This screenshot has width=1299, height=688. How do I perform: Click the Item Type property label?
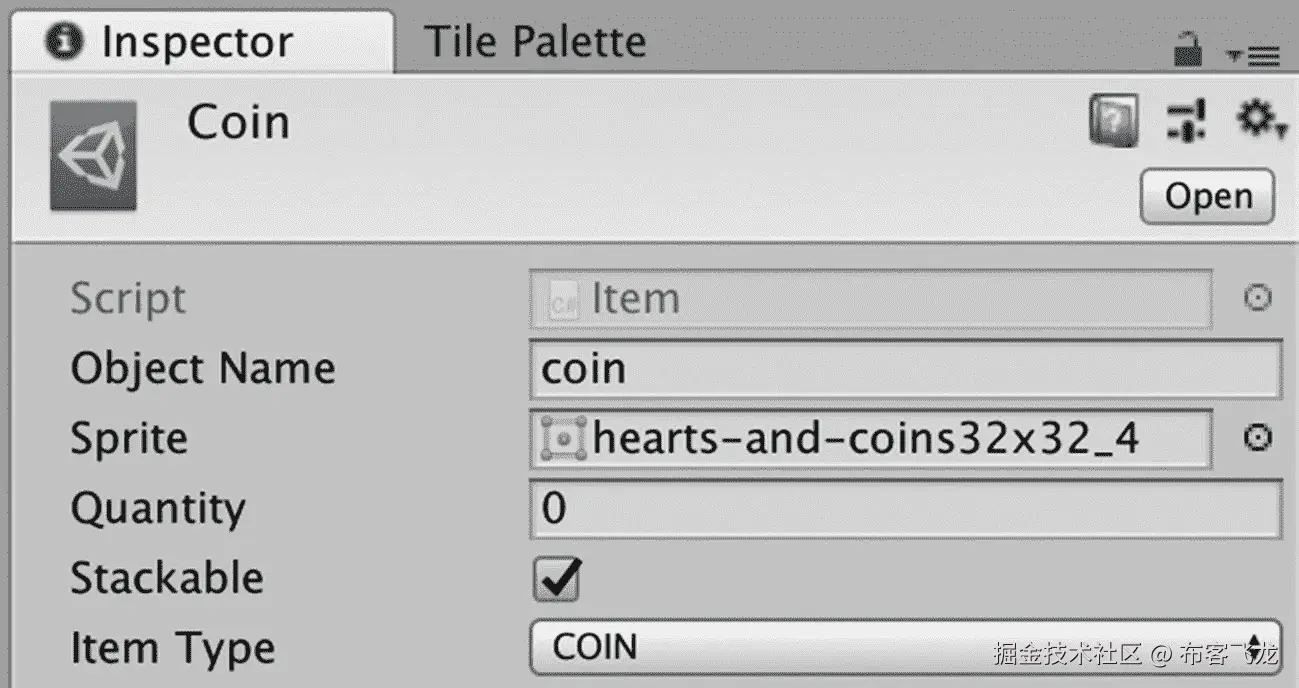(x=172, y=649)
